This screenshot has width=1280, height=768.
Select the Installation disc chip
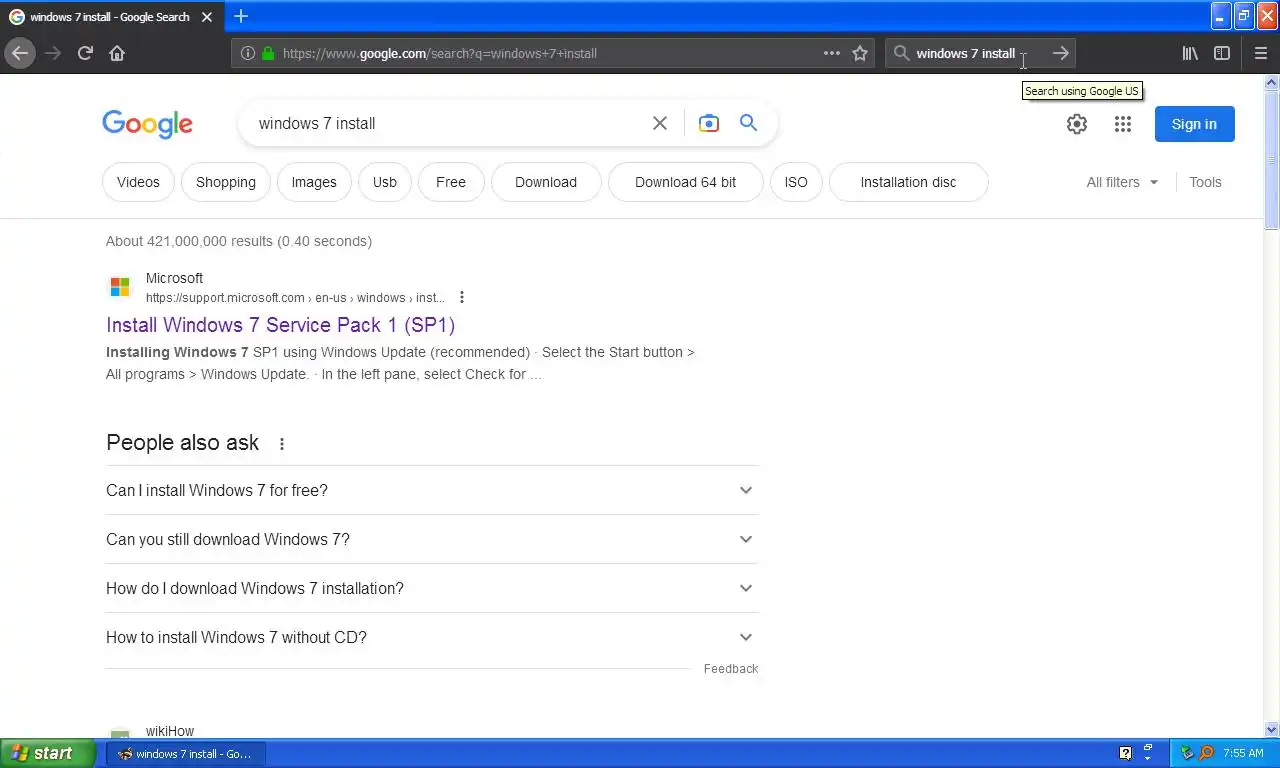point(908,182)
